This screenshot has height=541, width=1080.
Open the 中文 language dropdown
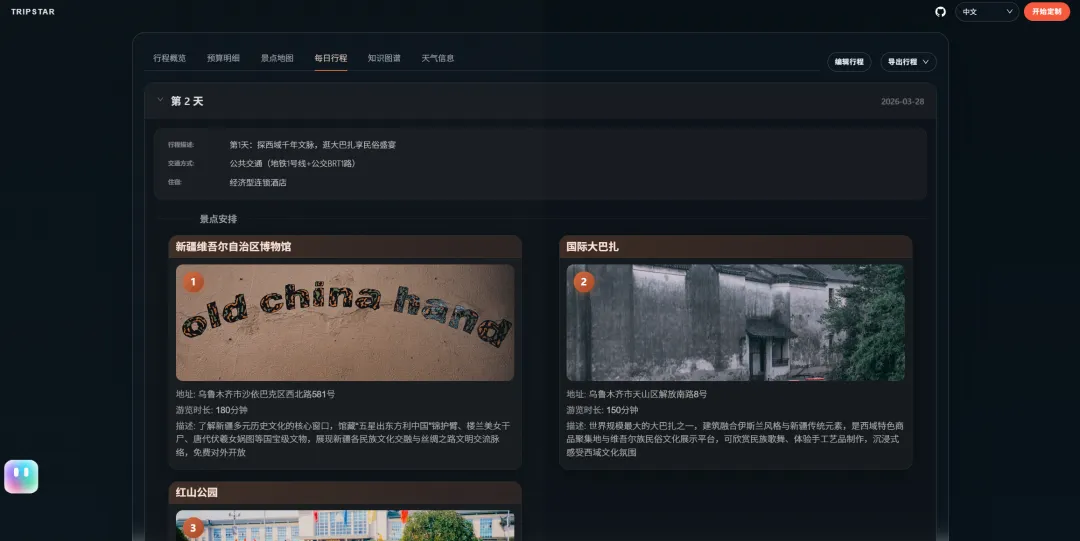click(987, 12)
